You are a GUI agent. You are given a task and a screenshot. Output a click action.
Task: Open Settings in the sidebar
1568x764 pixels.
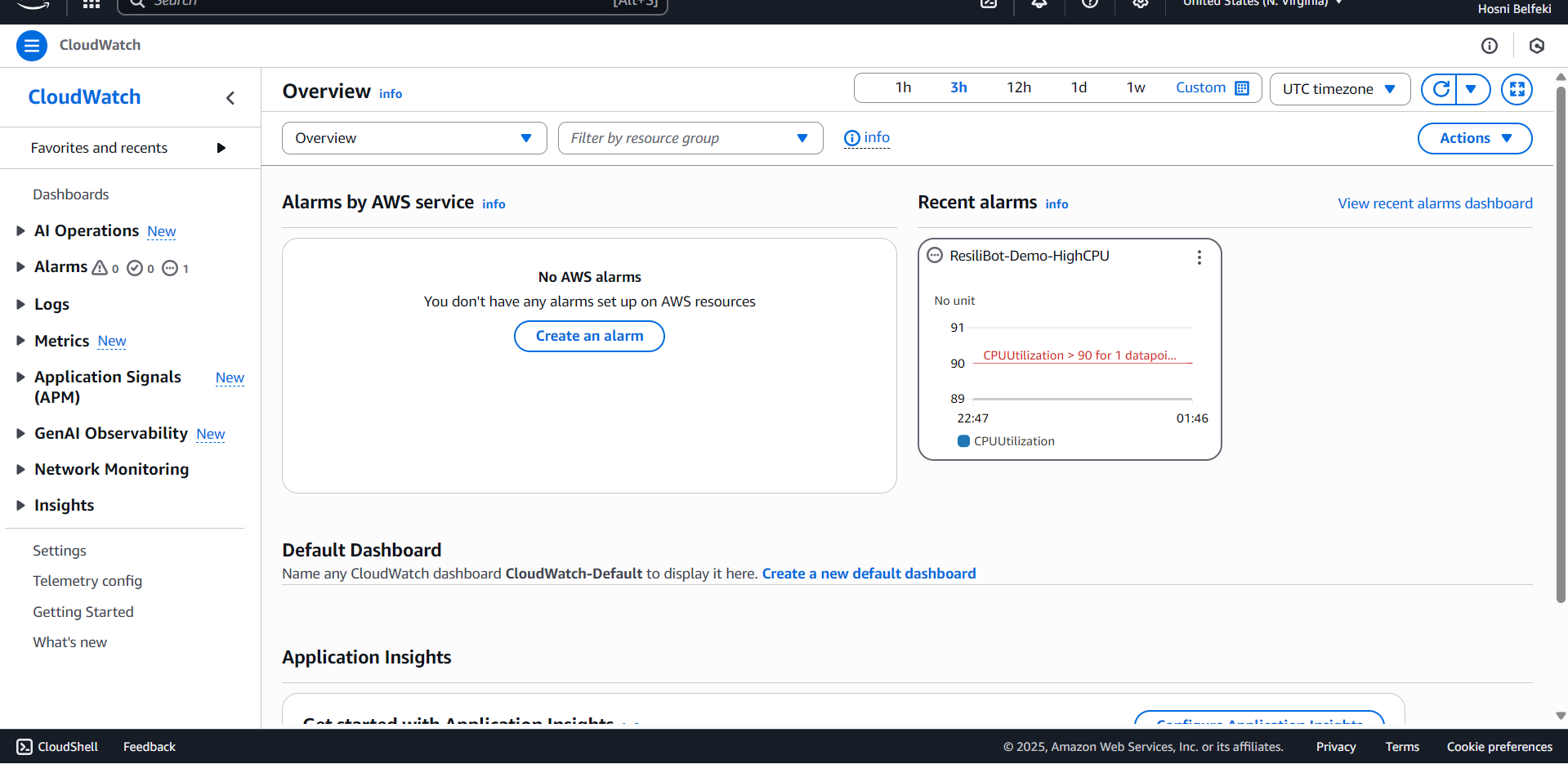click(60, 551)
